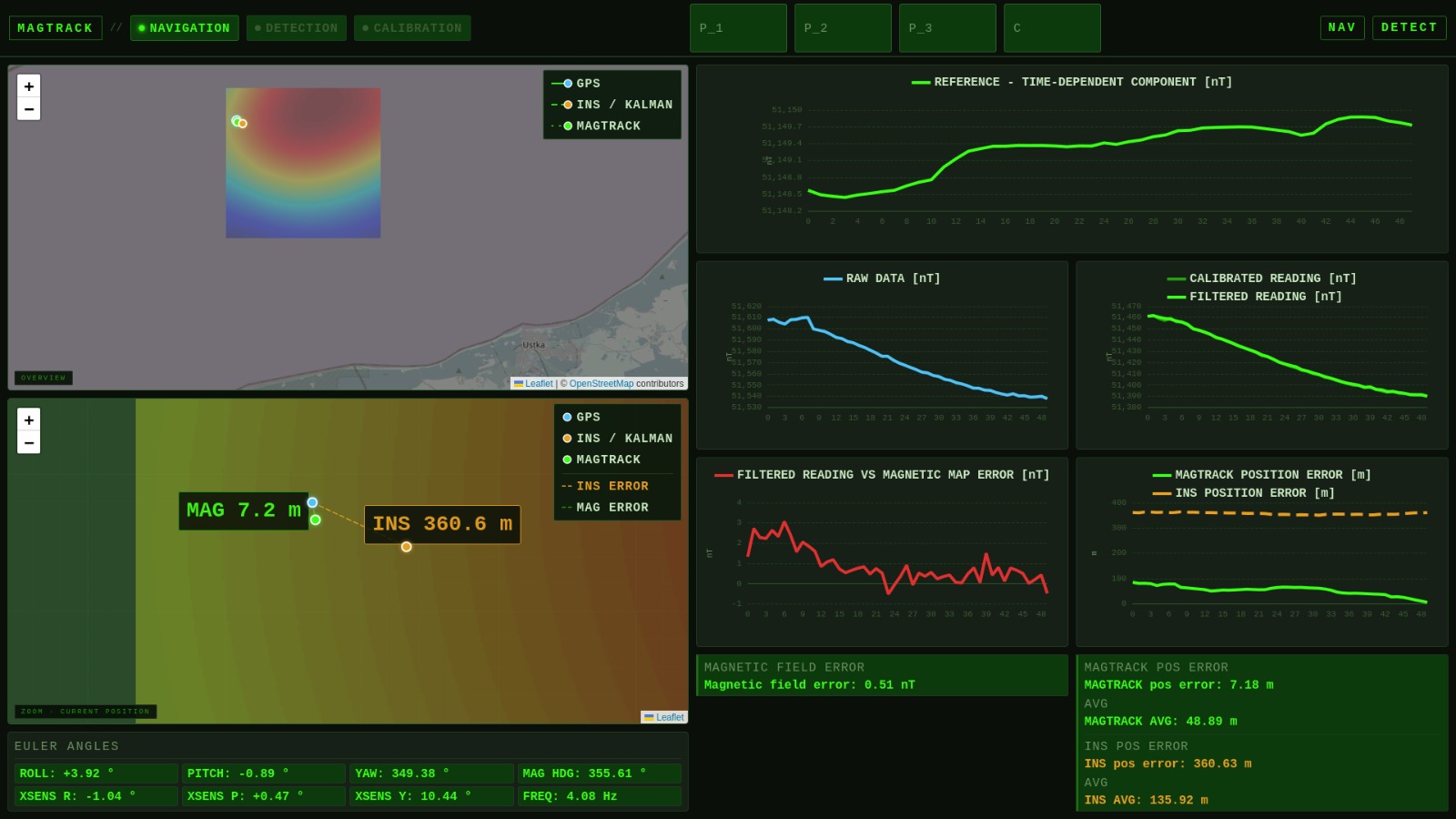This screenshot has width=1456, height=819.
Task: Toggle INS / KALMAN in zoom map legend
Action: pos(617,438)
